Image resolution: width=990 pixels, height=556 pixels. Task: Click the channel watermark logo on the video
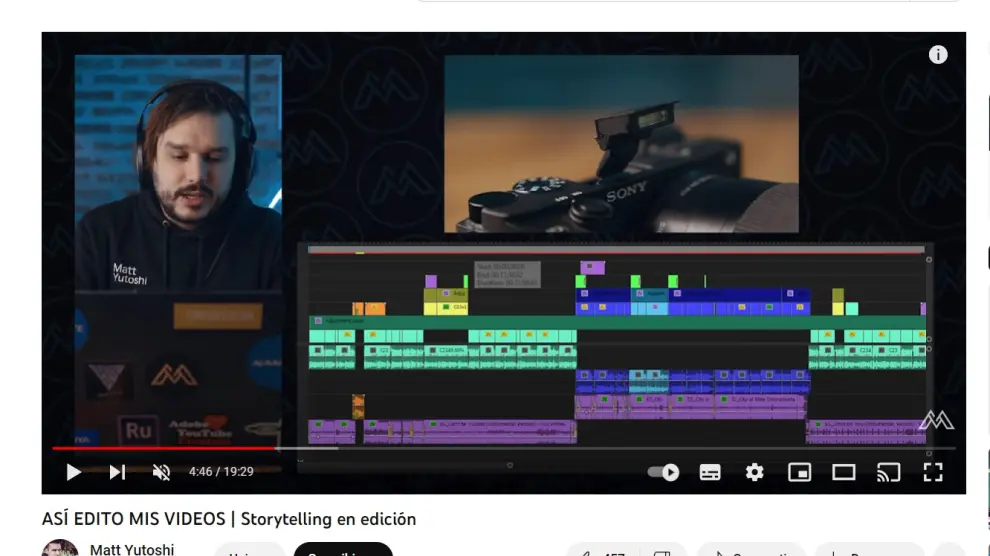pyautogui.click(x=936, y=420)
